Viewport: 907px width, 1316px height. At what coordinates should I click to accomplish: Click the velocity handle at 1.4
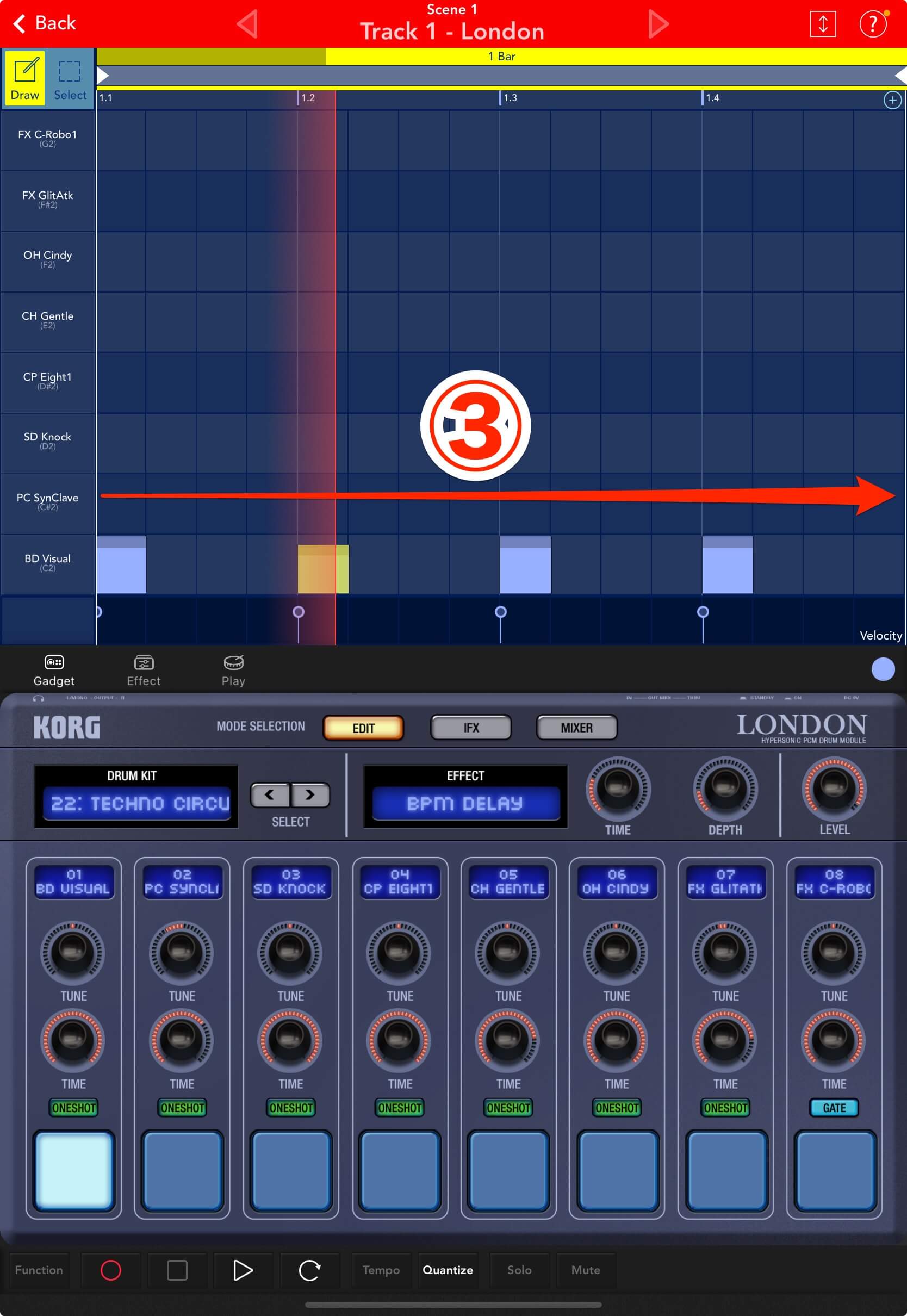coord(703,612)
